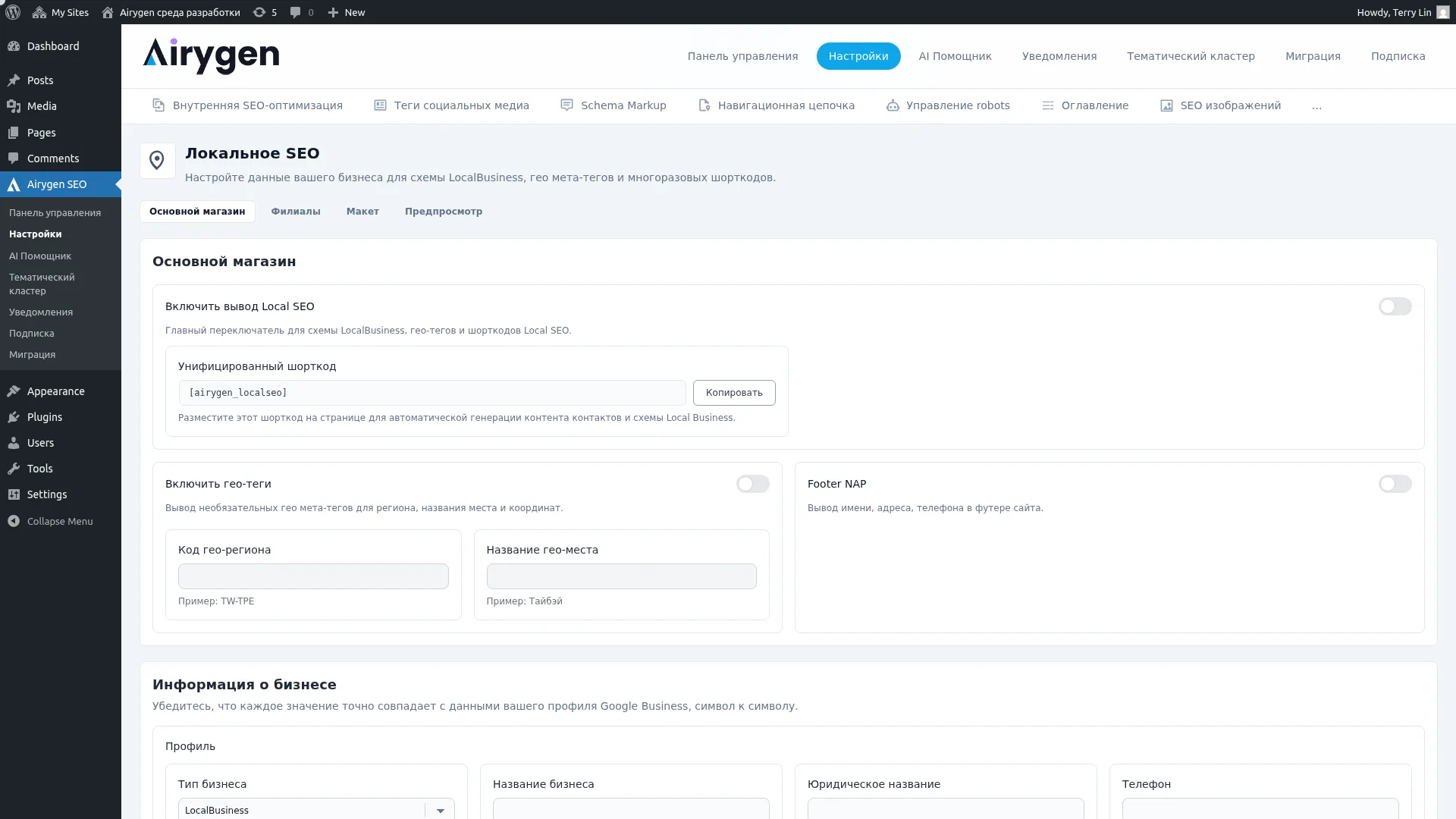Click the Копировать shortcode button
Image resolution: width=1456 pixels, height=819 pixels.
pos(734,393)
